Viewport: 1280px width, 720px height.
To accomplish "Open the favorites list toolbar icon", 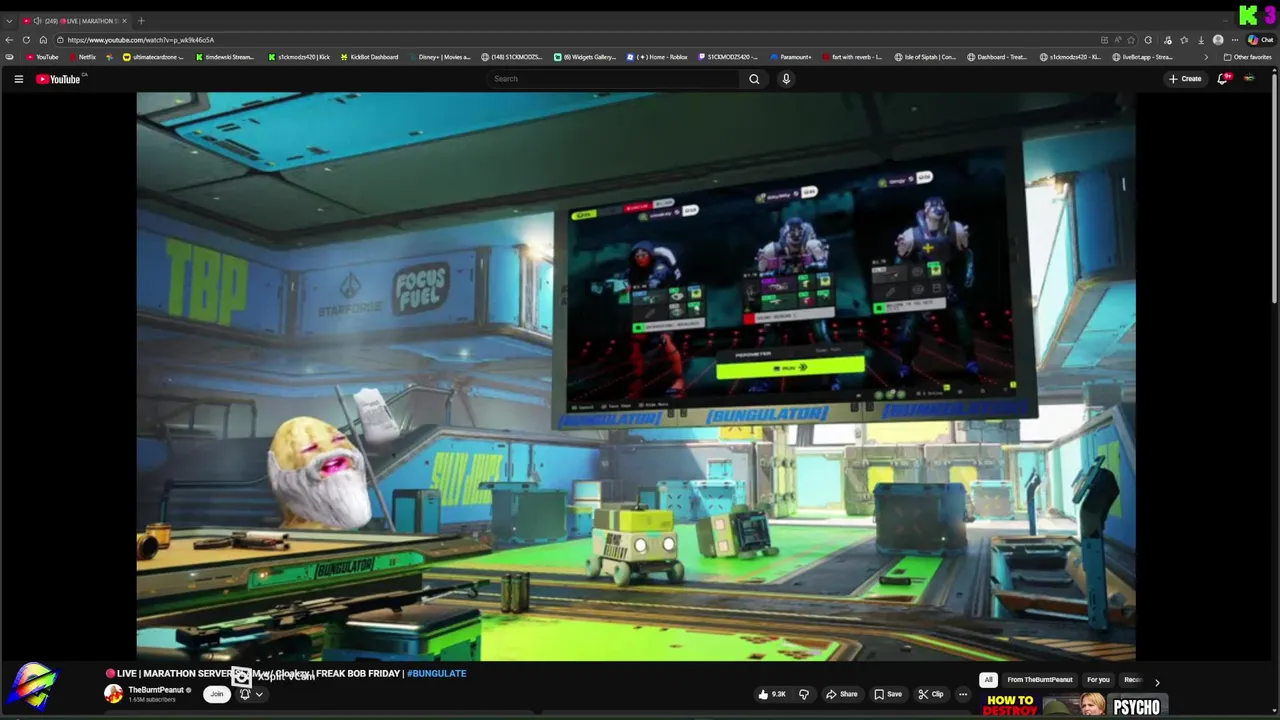I will 1184,40.
